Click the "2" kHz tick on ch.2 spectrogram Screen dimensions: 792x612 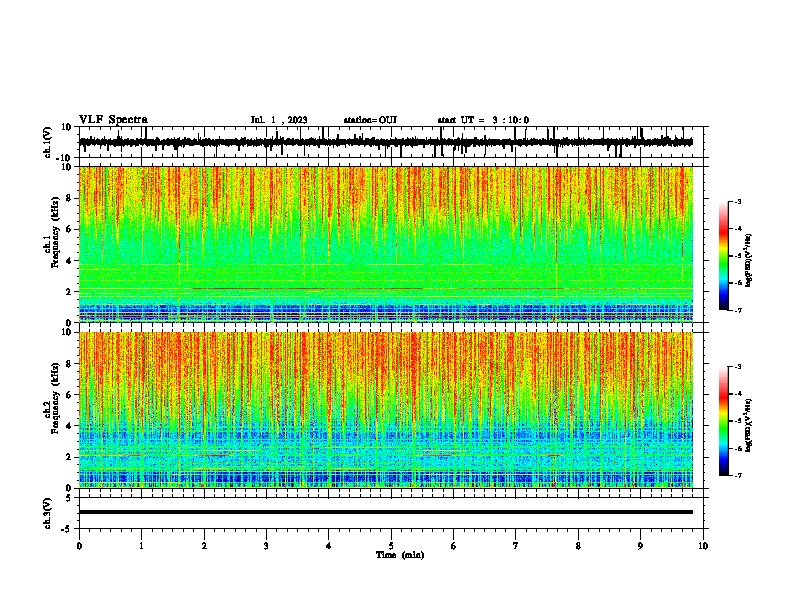[69, 457]
